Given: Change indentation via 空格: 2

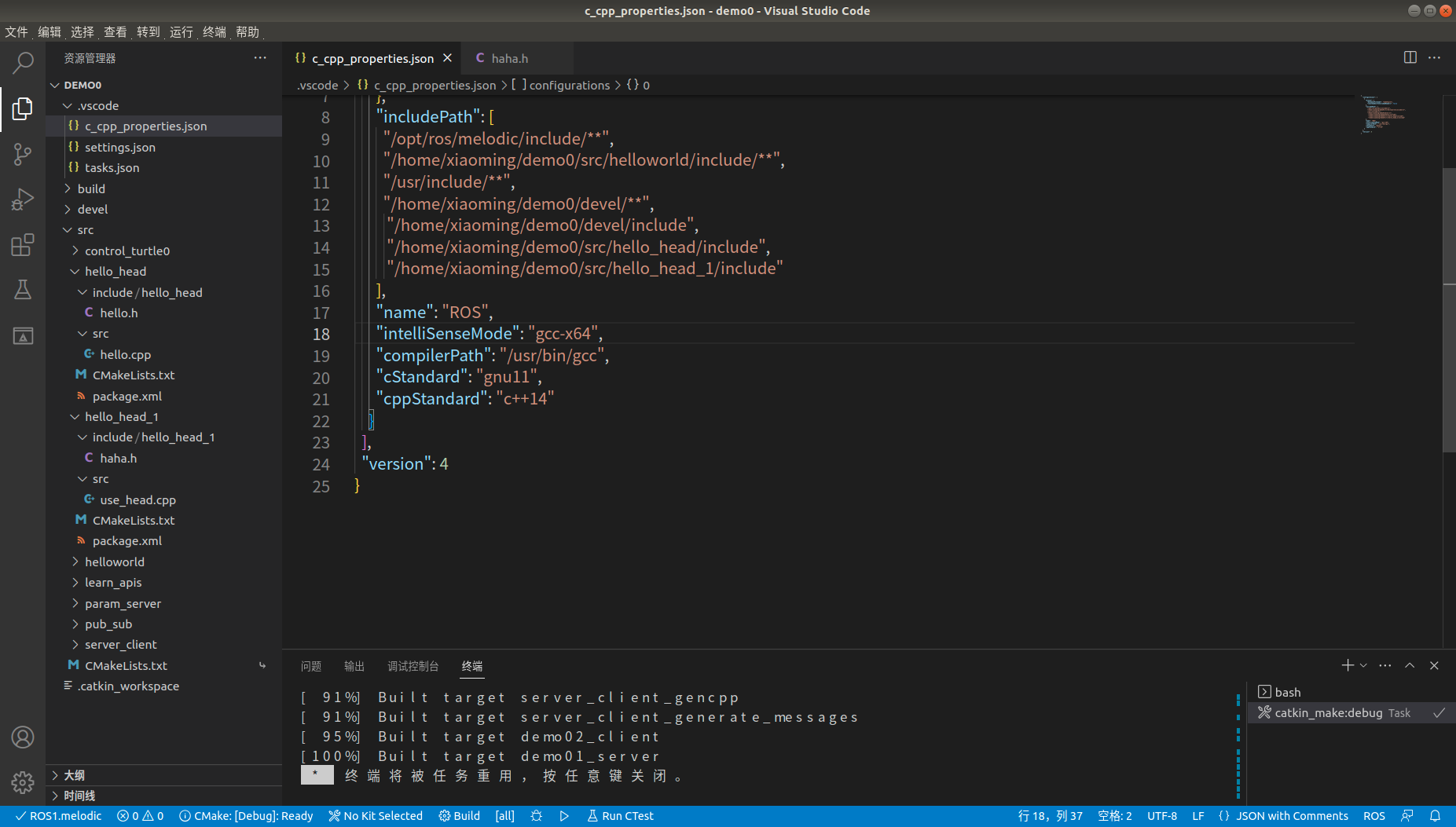Looking at the screenshot, I should pyautogui.click(x=1114, y=816).
